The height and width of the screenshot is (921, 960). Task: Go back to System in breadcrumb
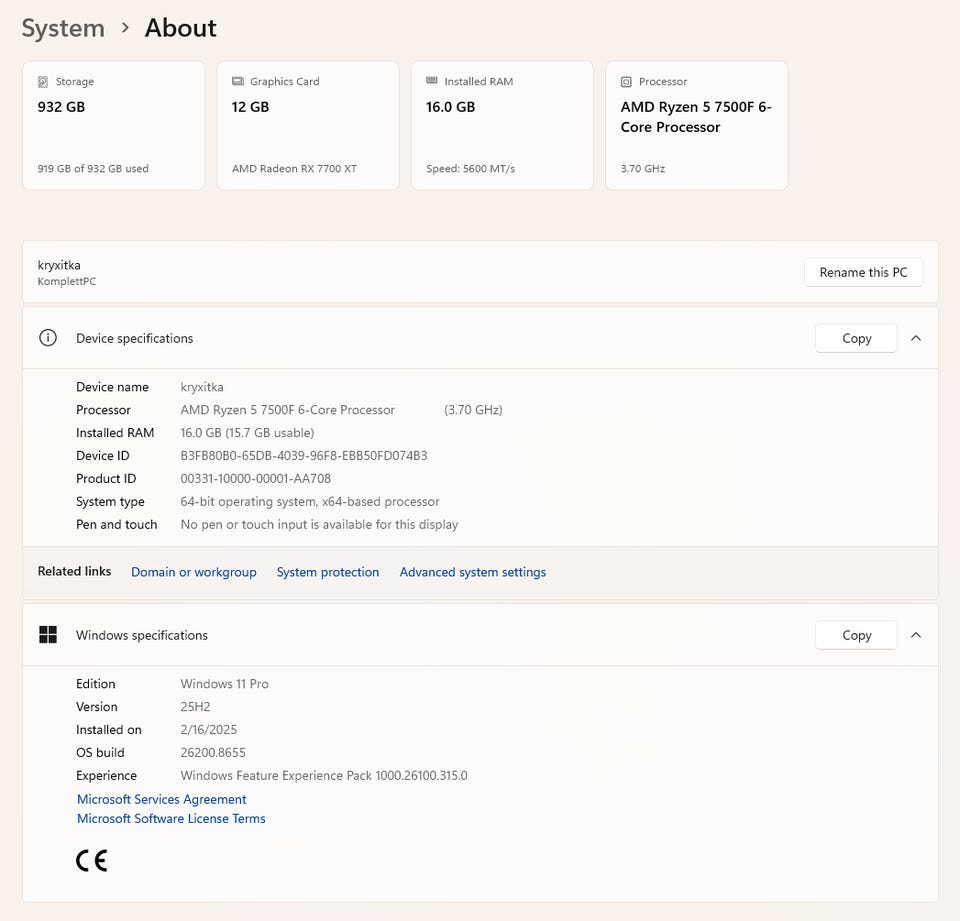(x=63, y=28)
